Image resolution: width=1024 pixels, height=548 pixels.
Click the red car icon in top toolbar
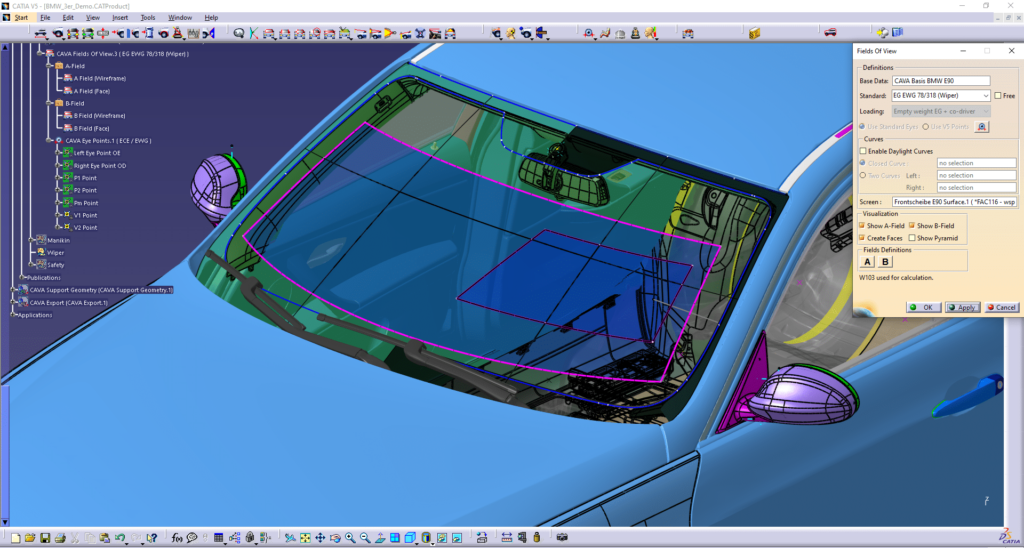click(830, 33)
